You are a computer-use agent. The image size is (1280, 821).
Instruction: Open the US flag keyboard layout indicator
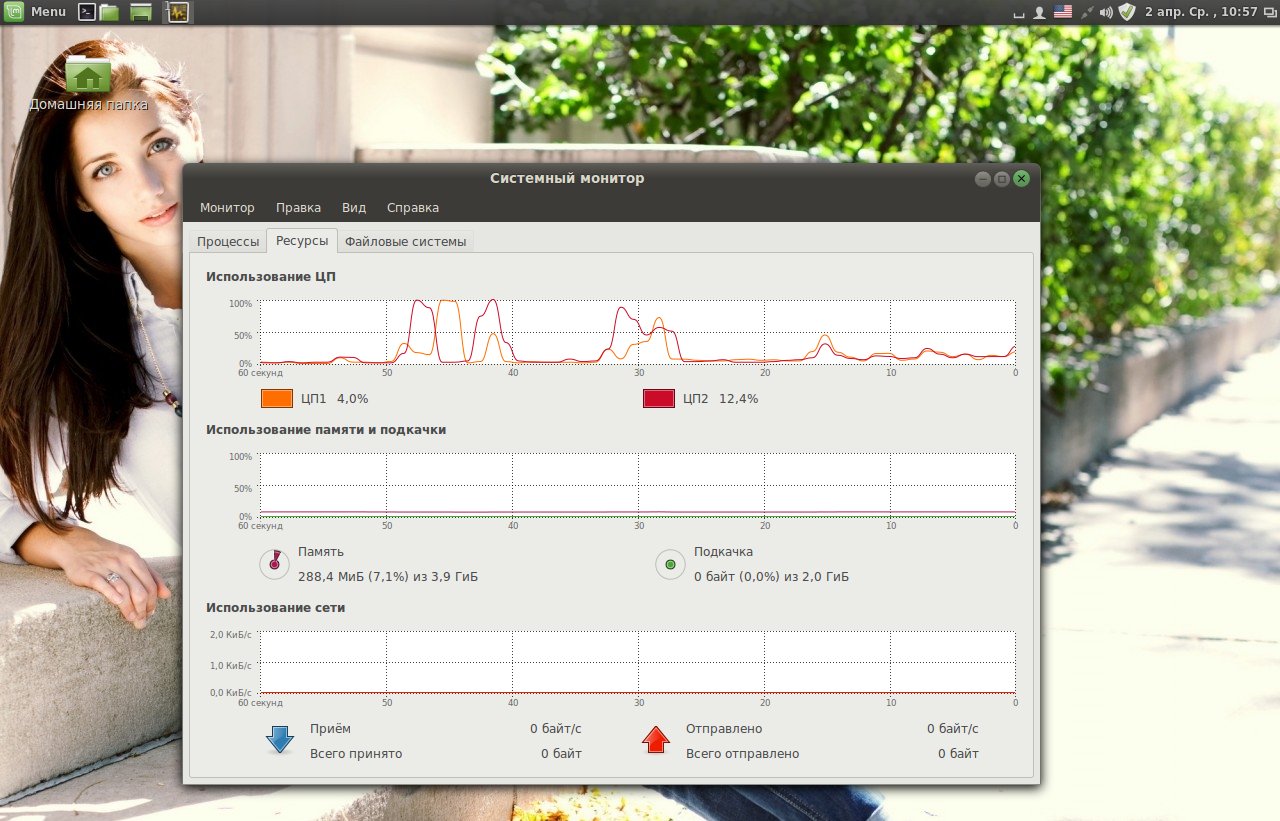1062,12
